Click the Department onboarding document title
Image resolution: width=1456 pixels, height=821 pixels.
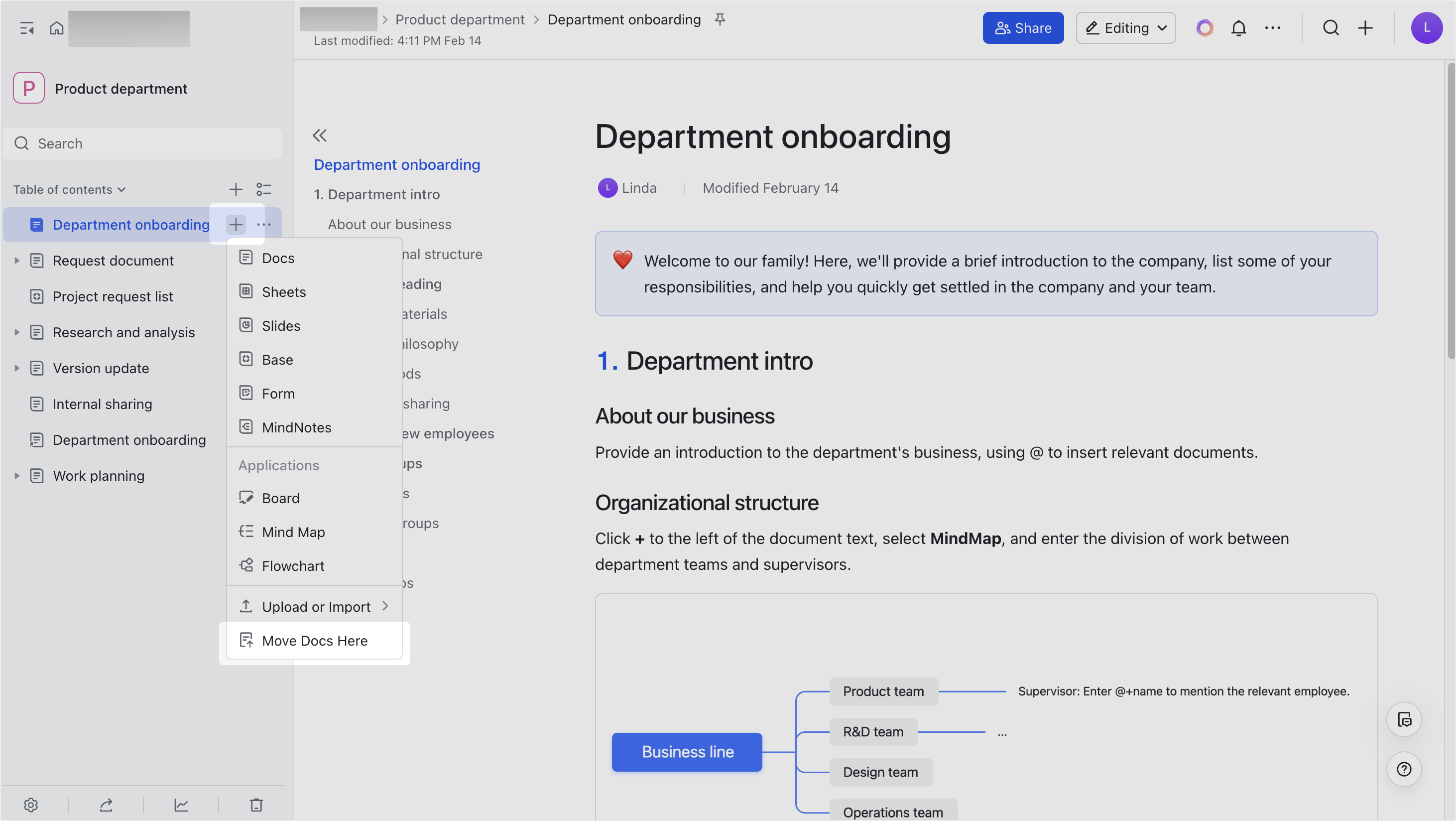pyautogui.click(x=773, y=137)
